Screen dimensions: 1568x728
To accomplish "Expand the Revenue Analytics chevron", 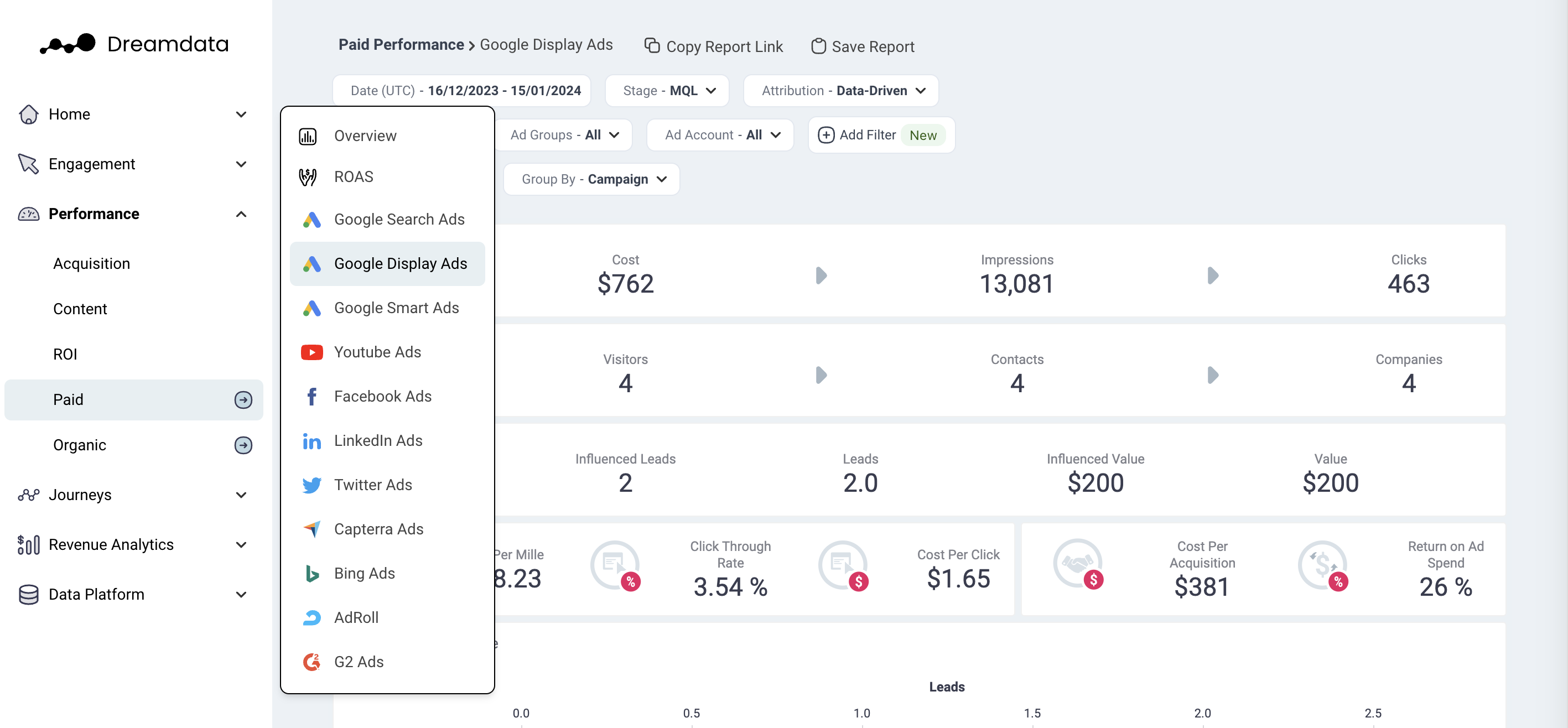I will (241, 545).
